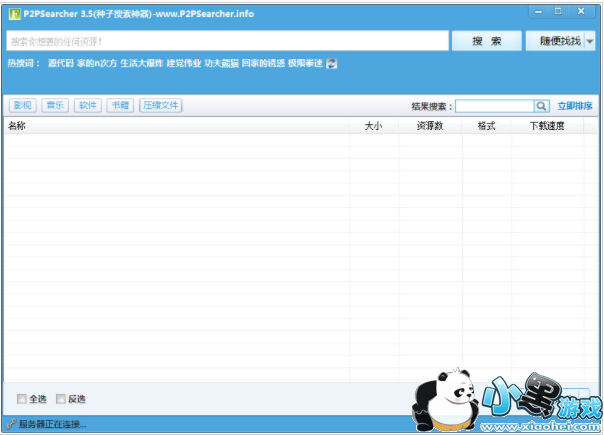
Task: Select the 软件 filter tab
Action: click(88, 105)
